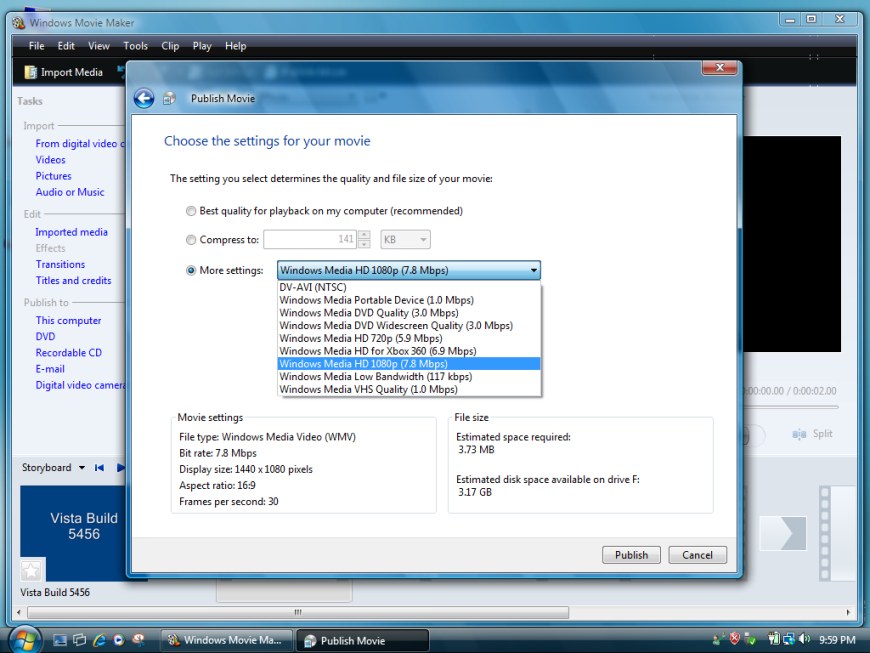
Task: Click the red security shield tray icon
Action: [x=735, y=639]
